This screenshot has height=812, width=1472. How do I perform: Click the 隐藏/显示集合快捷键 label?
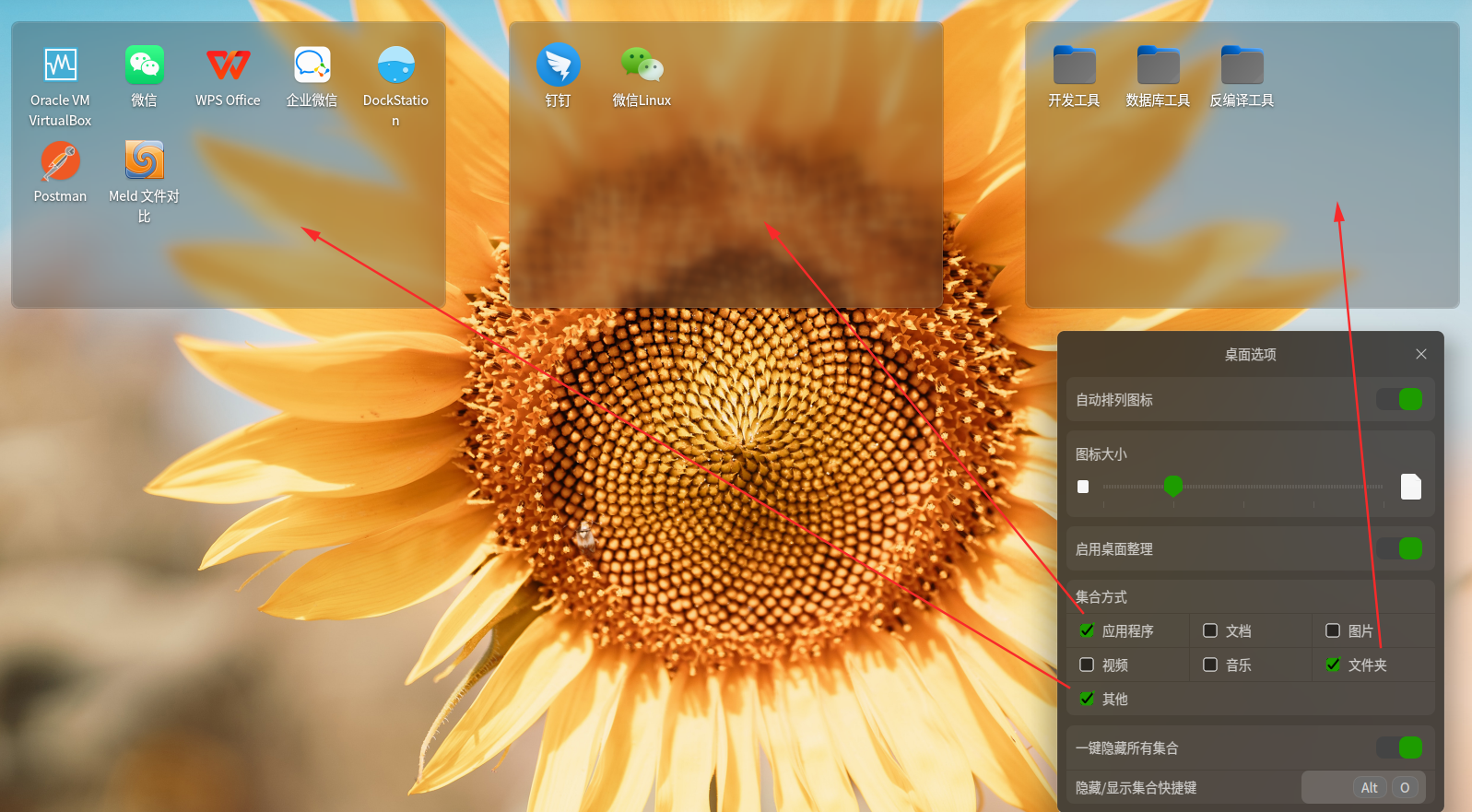(1136, 788)
